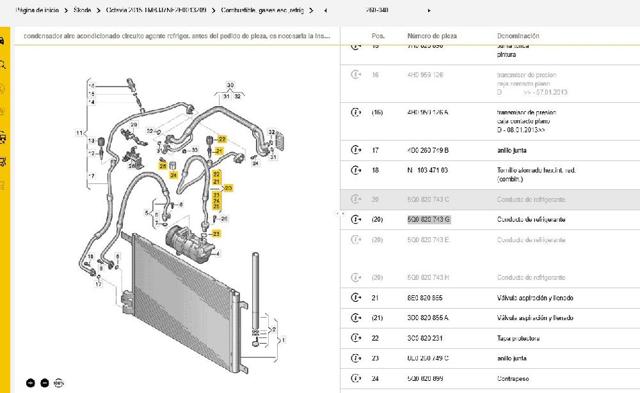Open info icon for Contrapeso row
Screen dimensions: 640x393
click(356, 378)
